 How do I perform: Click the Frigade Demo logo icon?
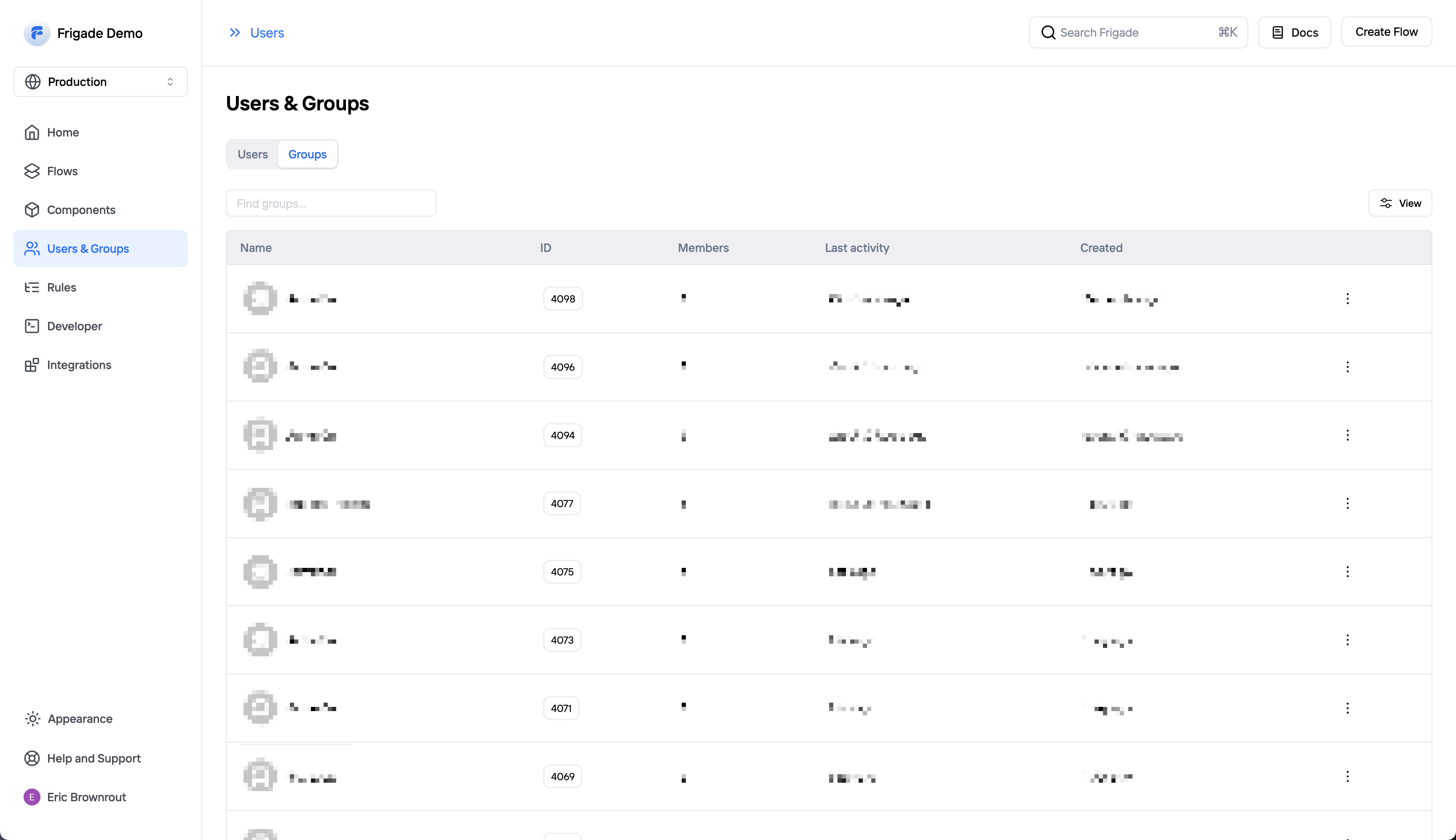(36, 33)
